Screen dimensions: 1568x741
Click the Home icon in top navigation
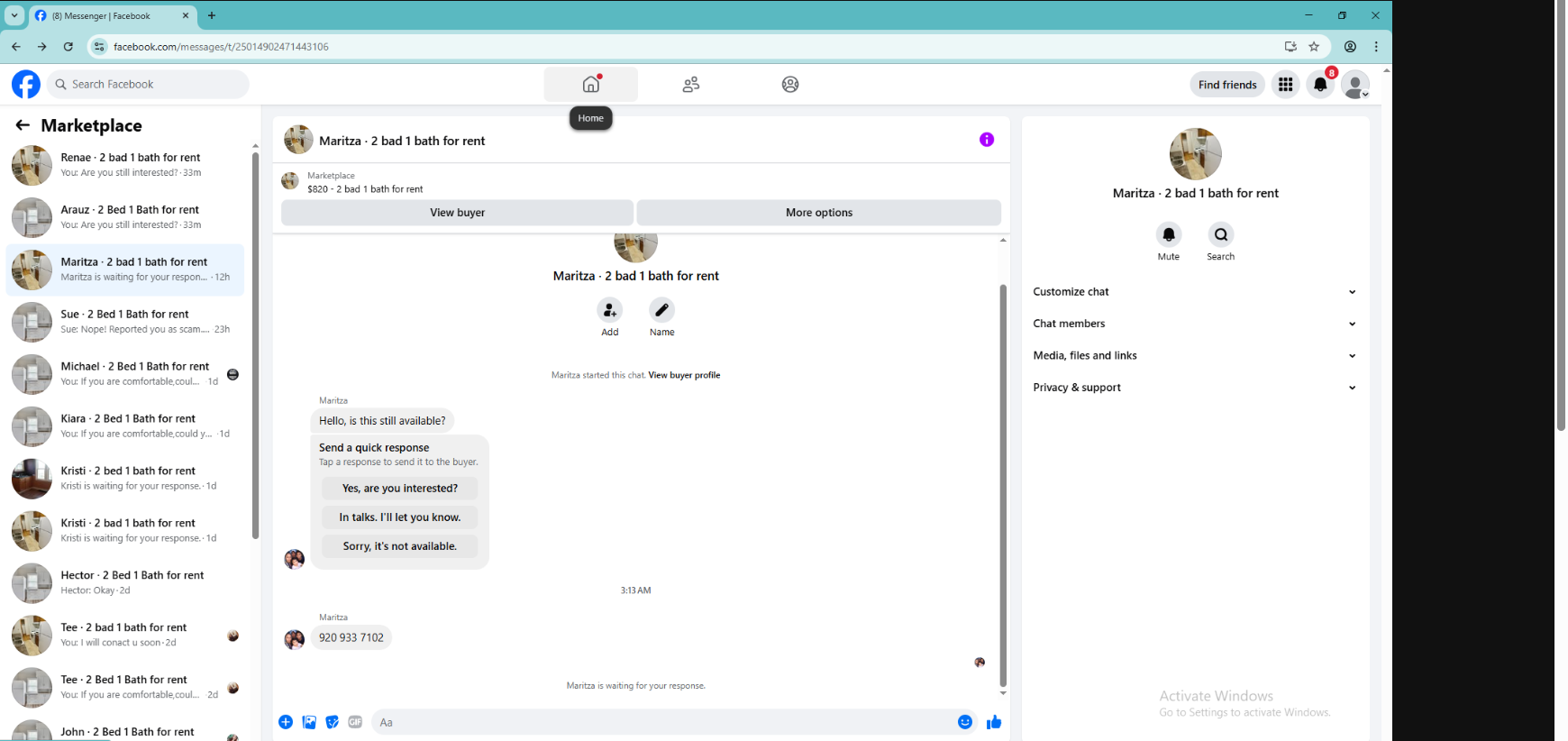[x=591, y=84]
